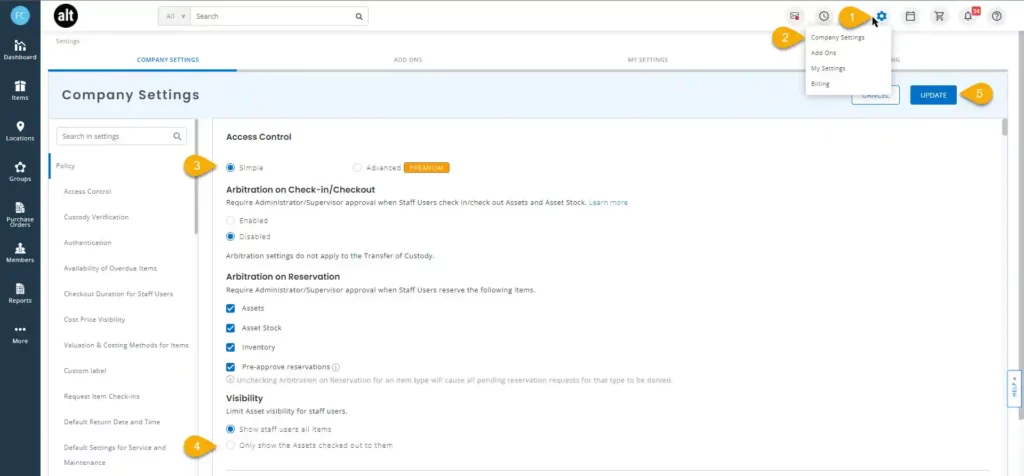
Task: Open the notifications bell
Action: tap(967, 16)
